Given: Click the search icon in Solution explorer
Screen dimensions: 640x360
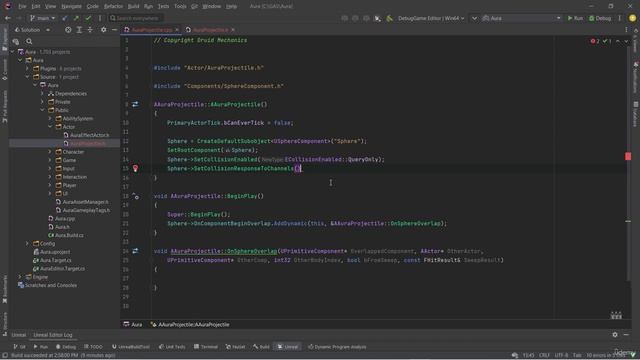Looking at the screenshot, I should coord(29,41).
